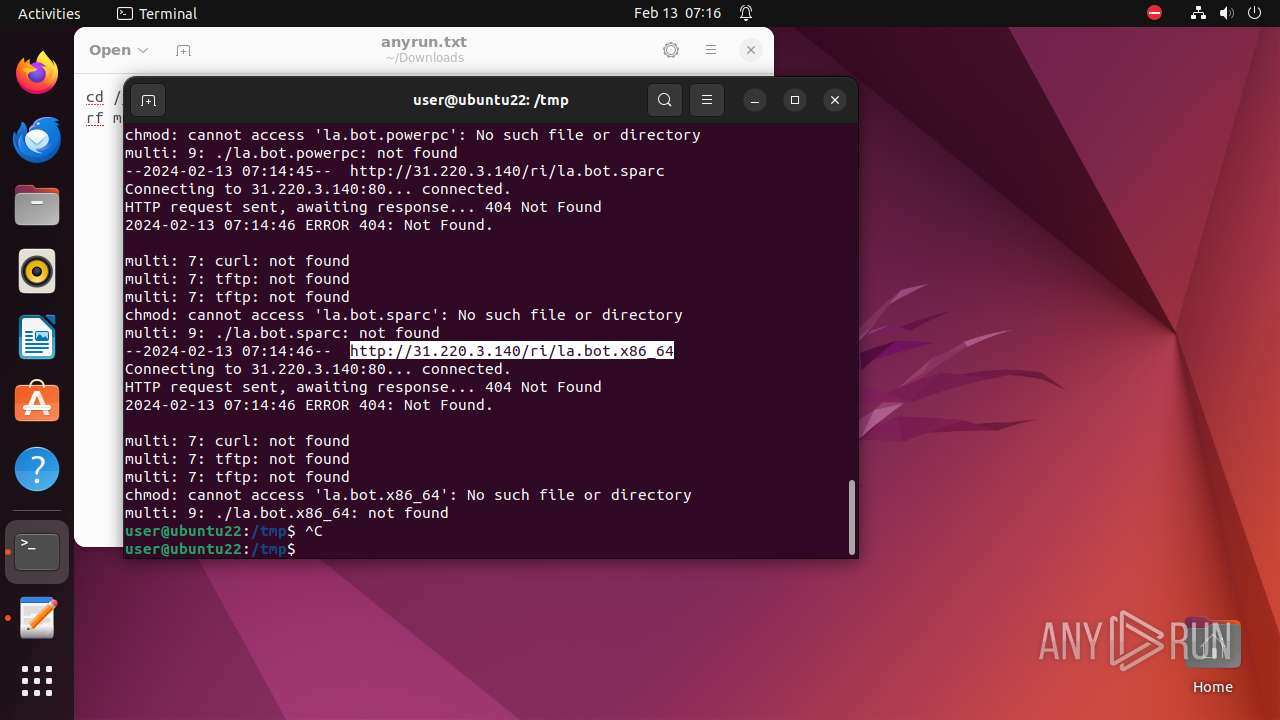The height and width of the screenshot is (720, 1280).
Task: Open the Help icon in the dock
Action: [x=37, y=469]
